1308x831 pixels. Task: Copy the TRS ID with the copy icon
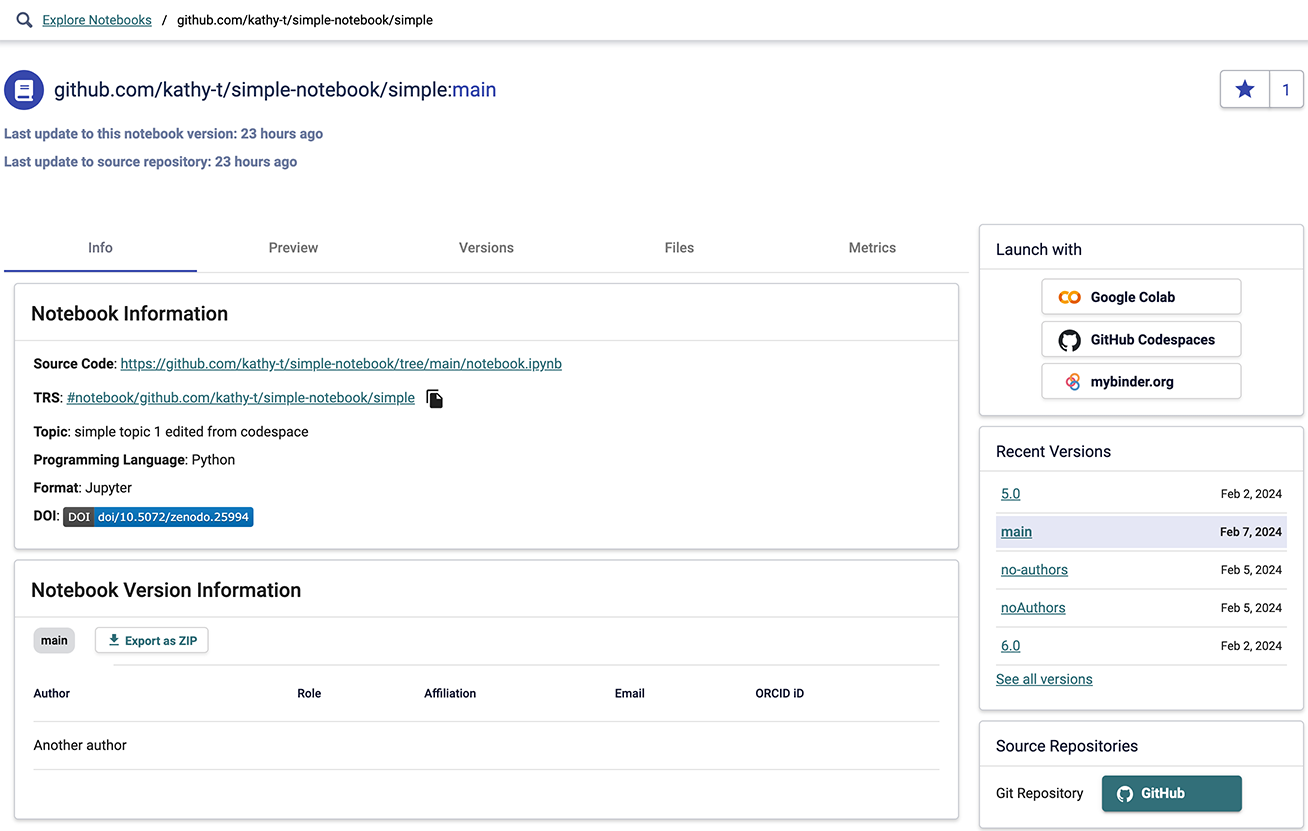(434, 399)
